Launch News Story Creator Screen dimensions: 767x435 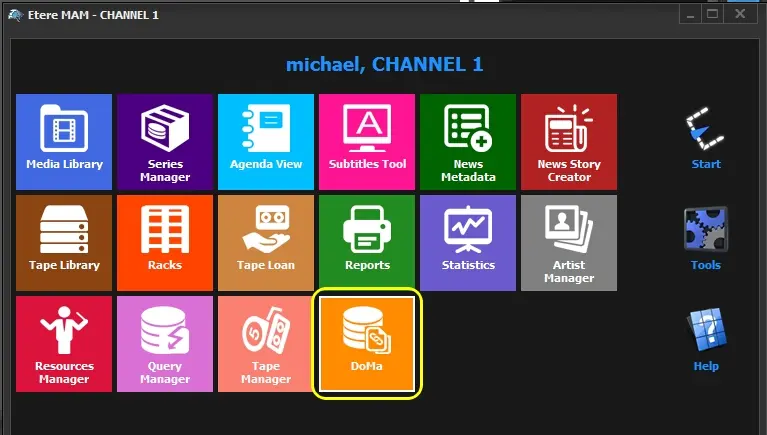tap(569, 141)
